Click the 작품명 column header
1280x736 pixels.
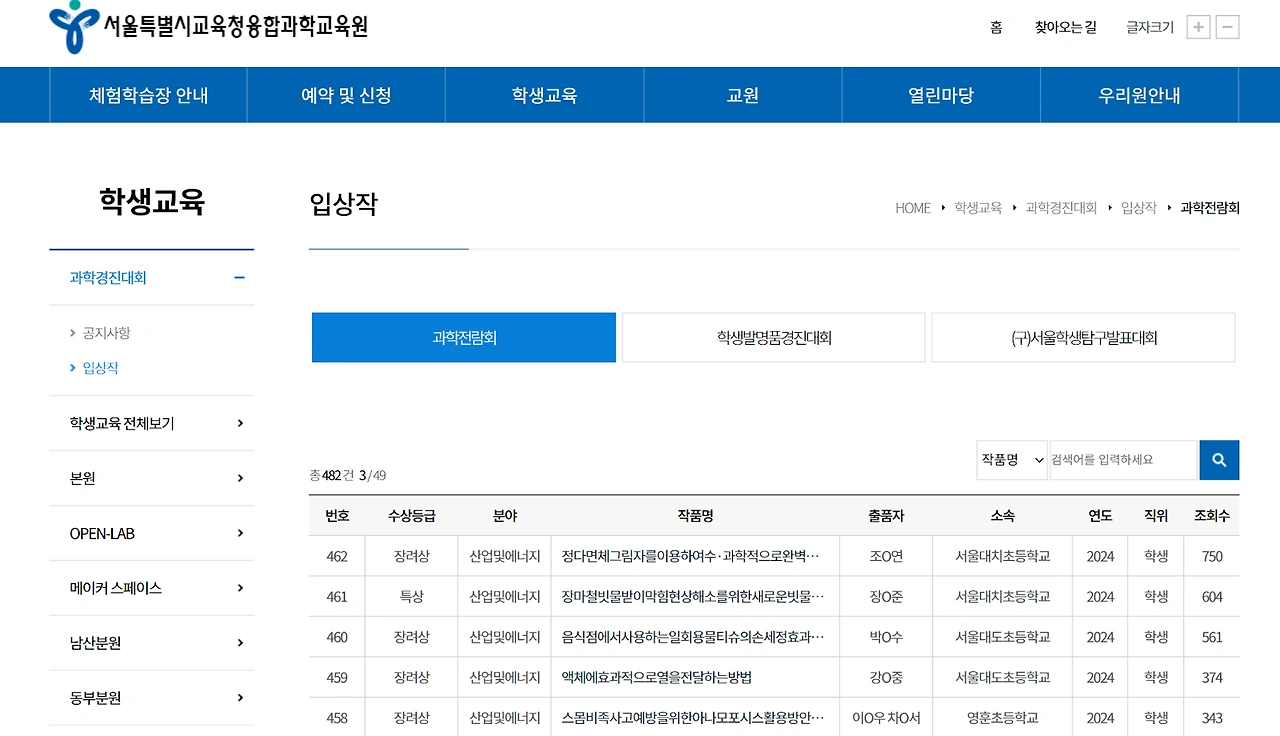point(695,516)
